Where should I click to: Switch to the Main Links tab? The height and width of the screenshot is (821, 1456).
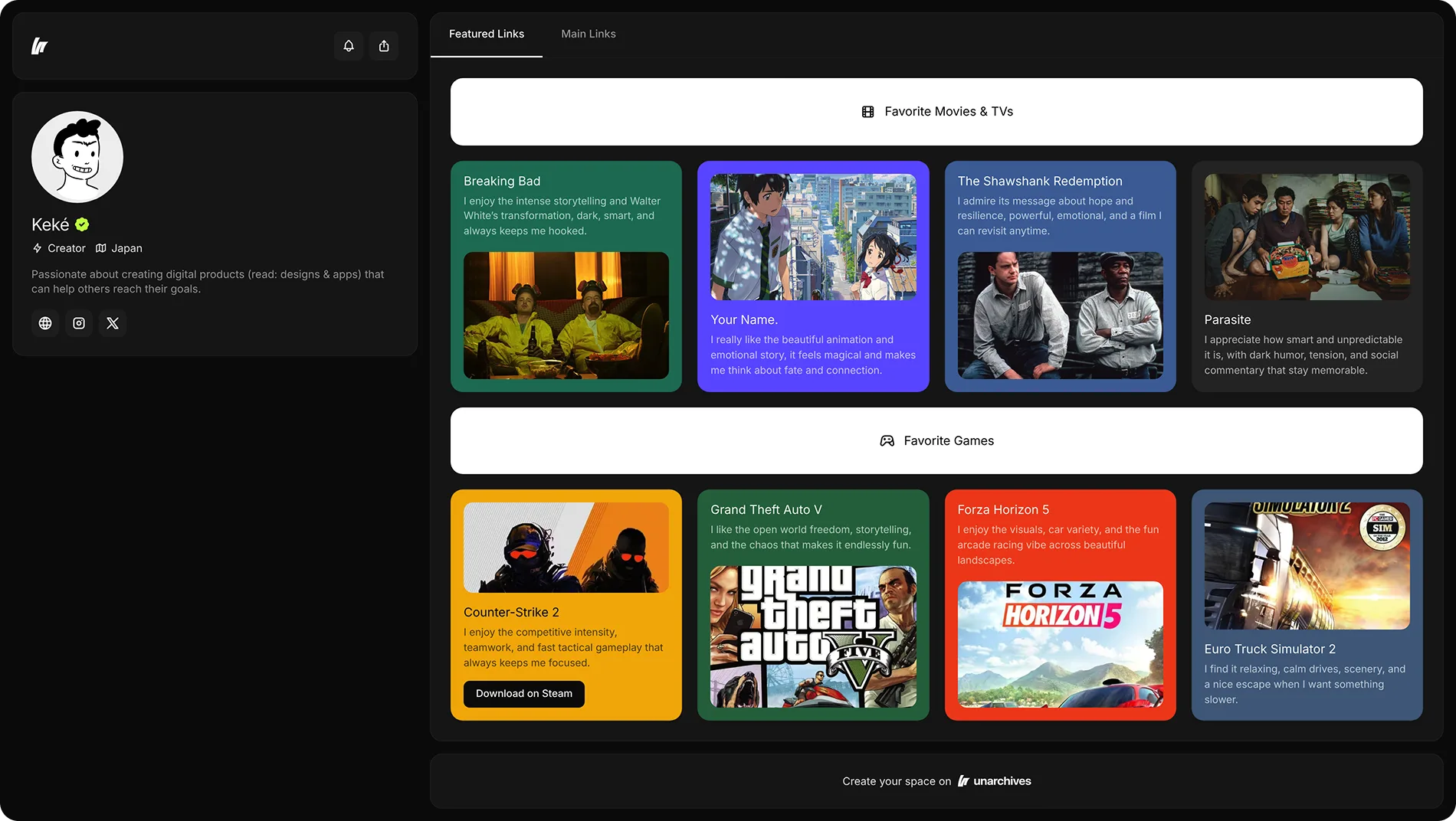[x=589, y=34]
